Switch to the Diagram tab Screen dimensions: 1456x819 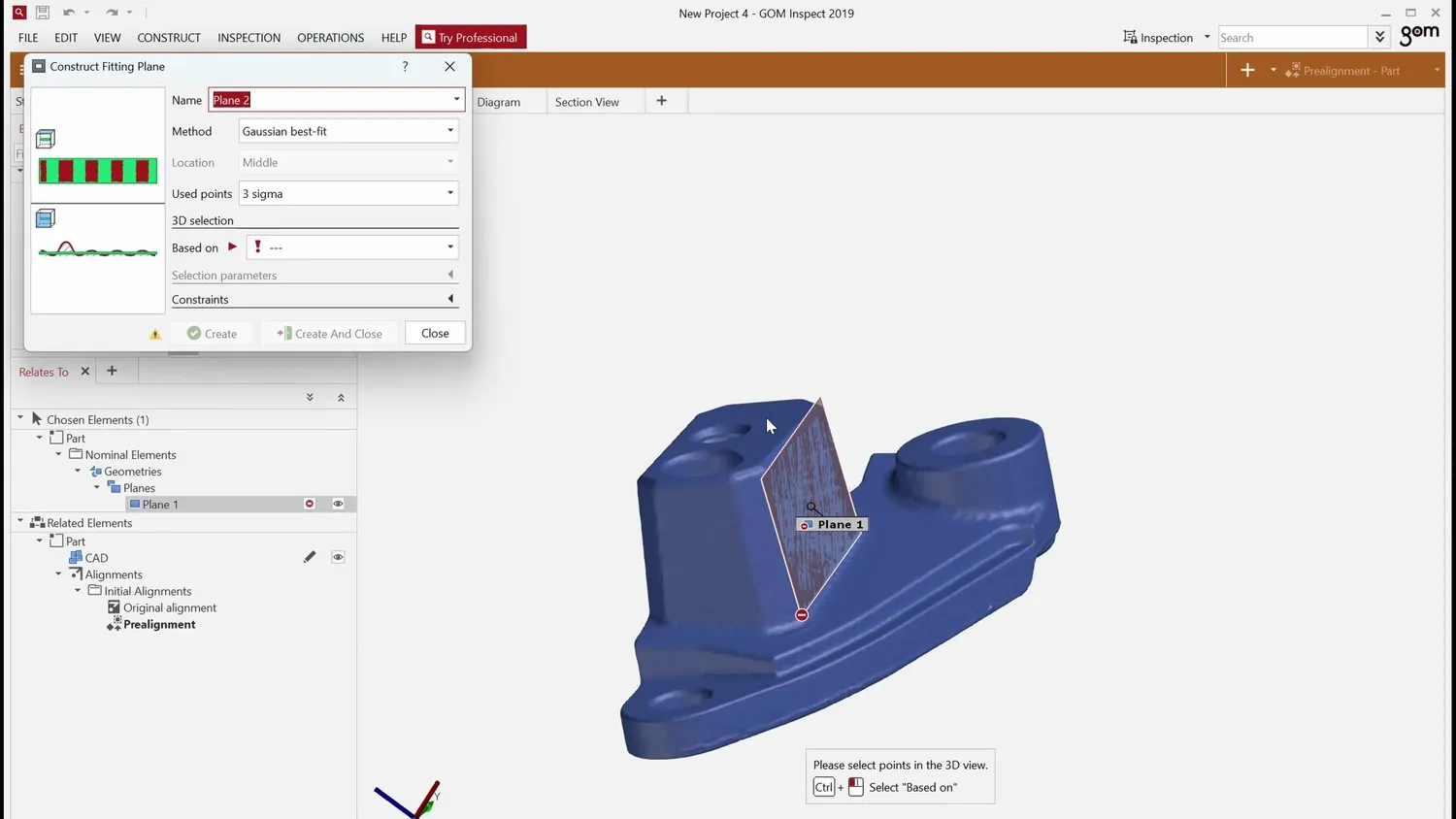pos(498,102)
